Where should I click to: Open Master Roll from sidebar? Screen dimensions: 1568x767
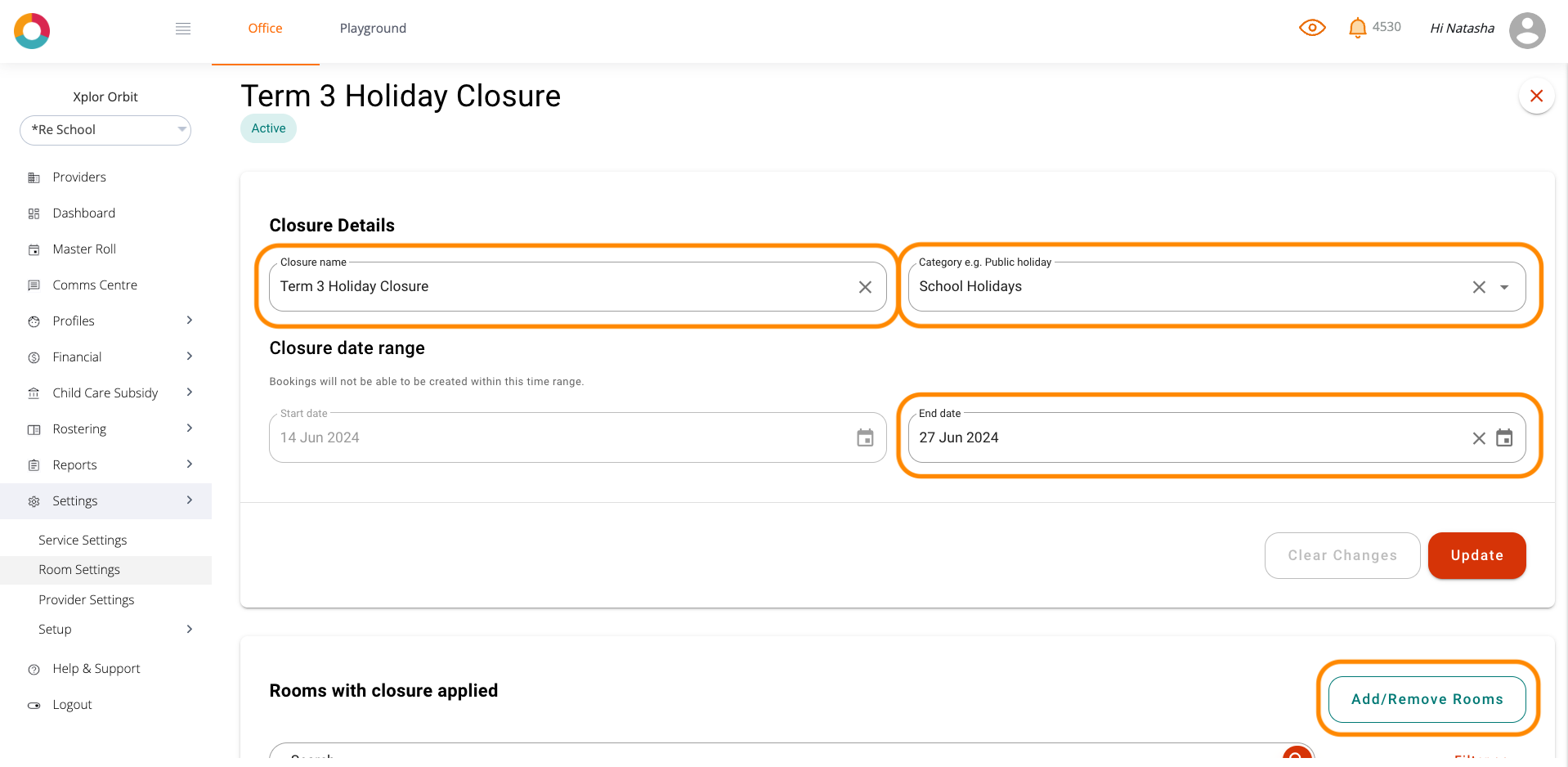(84, 249)
